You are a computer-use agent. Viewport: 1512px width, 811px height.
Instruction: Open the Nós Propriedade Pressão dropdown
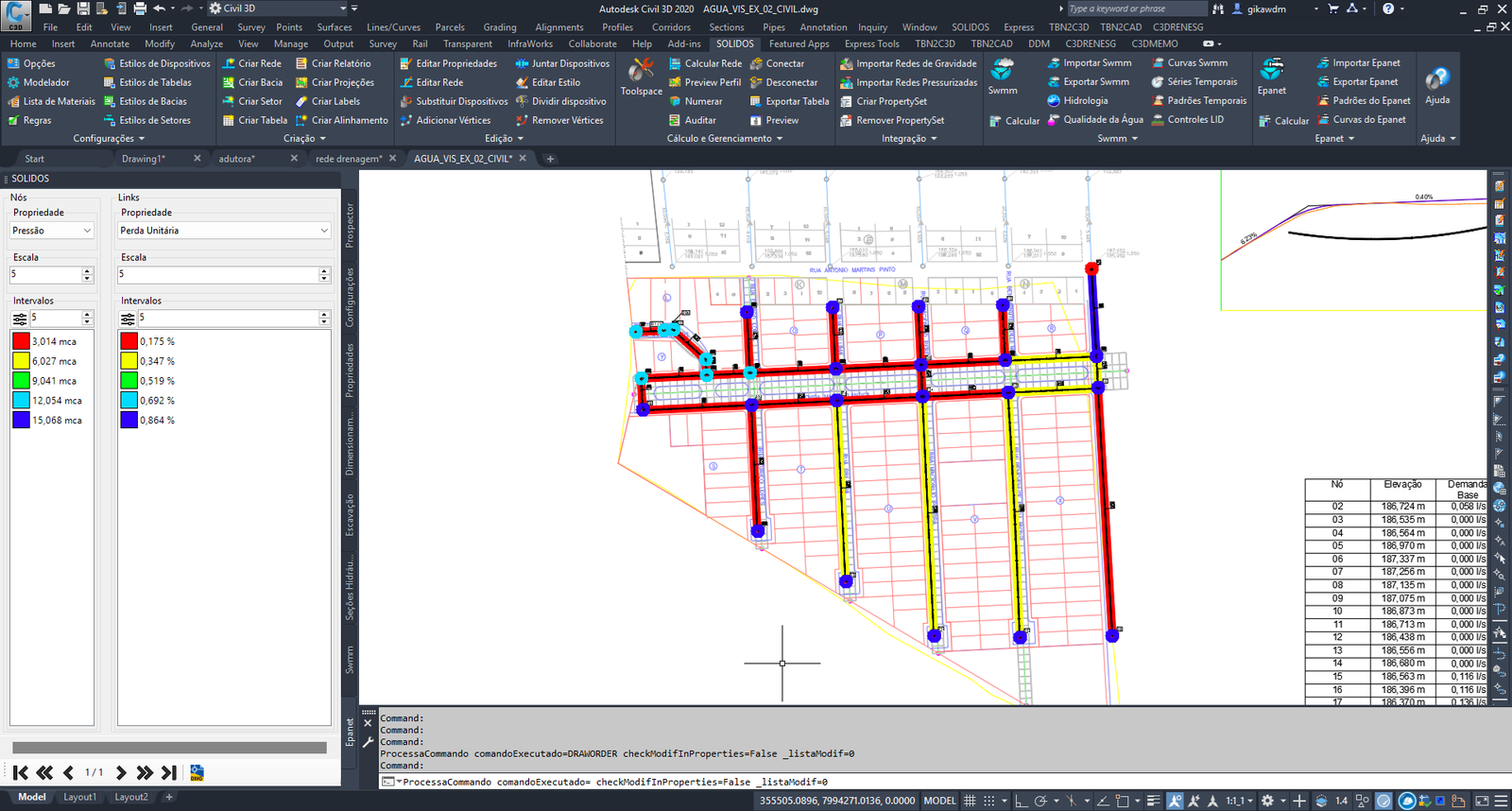[52, 231]
